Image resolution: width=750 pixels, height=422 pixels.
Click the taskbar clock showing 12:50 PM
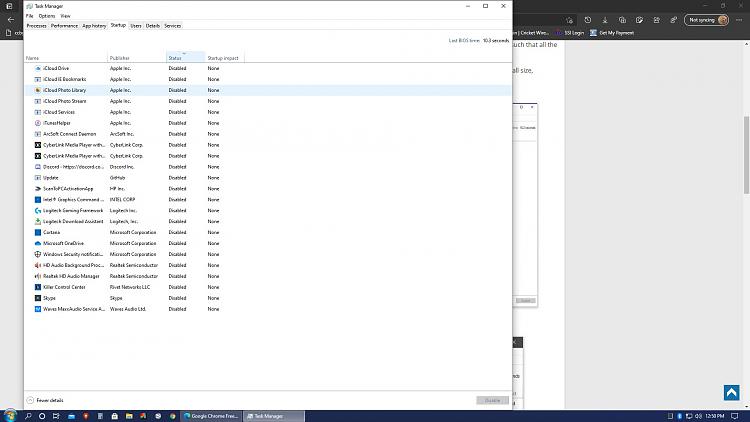point(715,416)
